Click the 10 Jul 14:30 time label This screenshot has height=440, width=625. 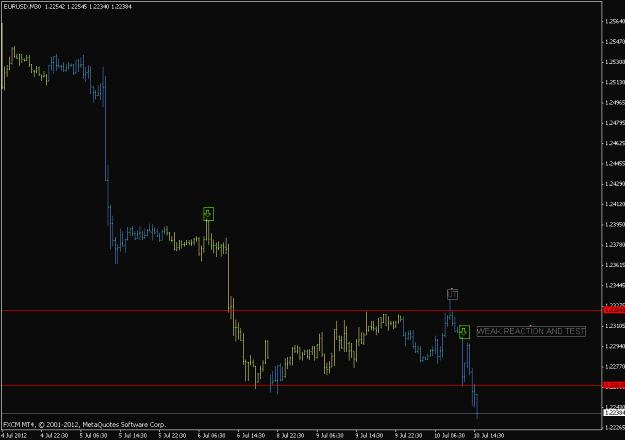(489, 436)
